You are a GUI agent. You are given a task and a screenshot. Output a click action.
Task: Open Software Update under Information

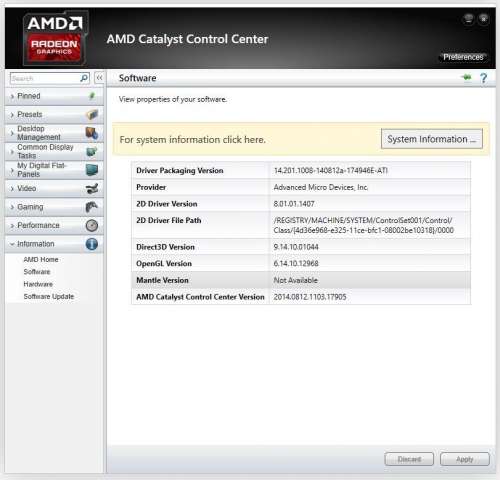(49, 297)
